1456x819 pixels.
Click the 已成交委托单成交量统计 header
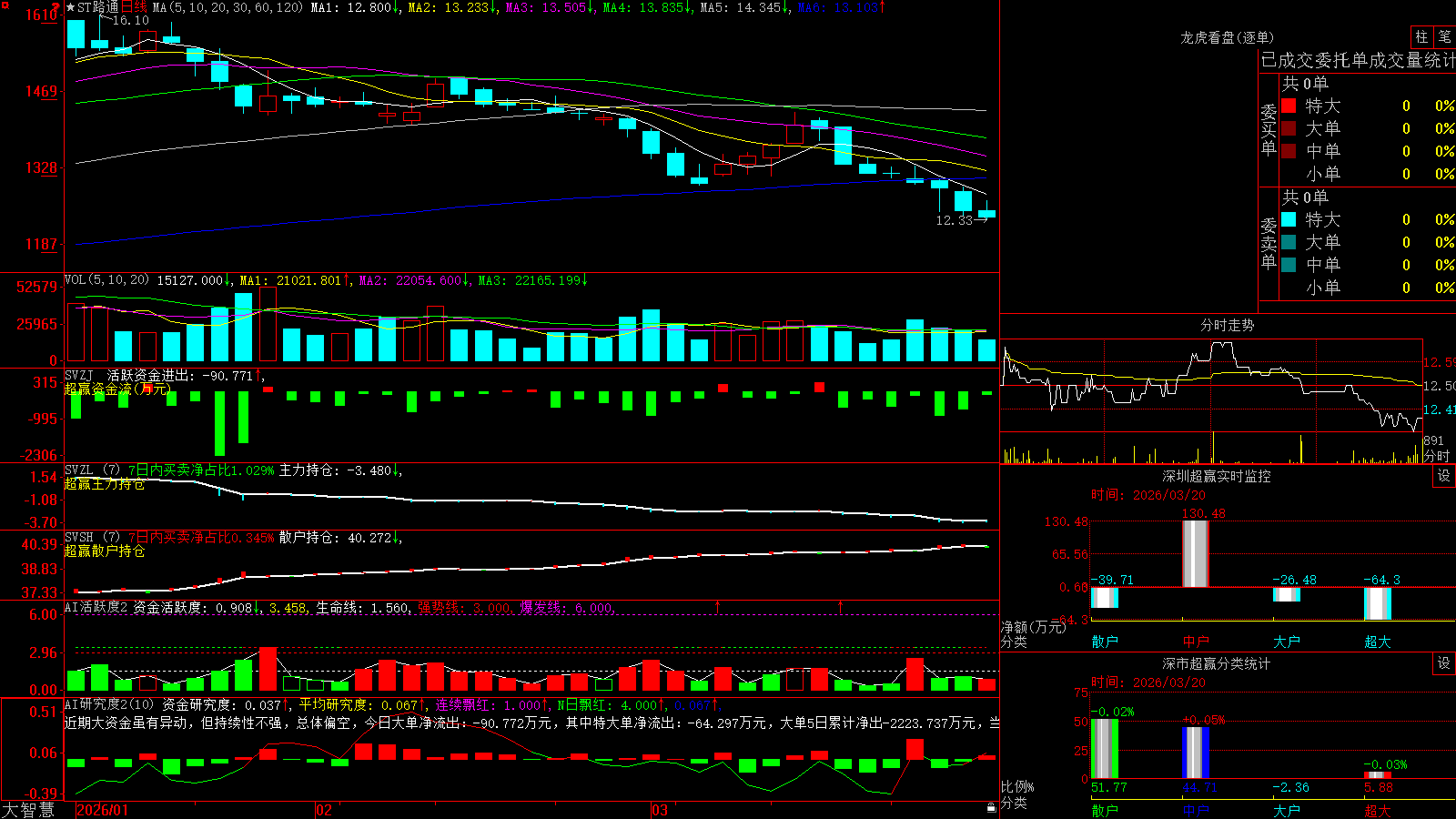click(x=1358, y=60)
